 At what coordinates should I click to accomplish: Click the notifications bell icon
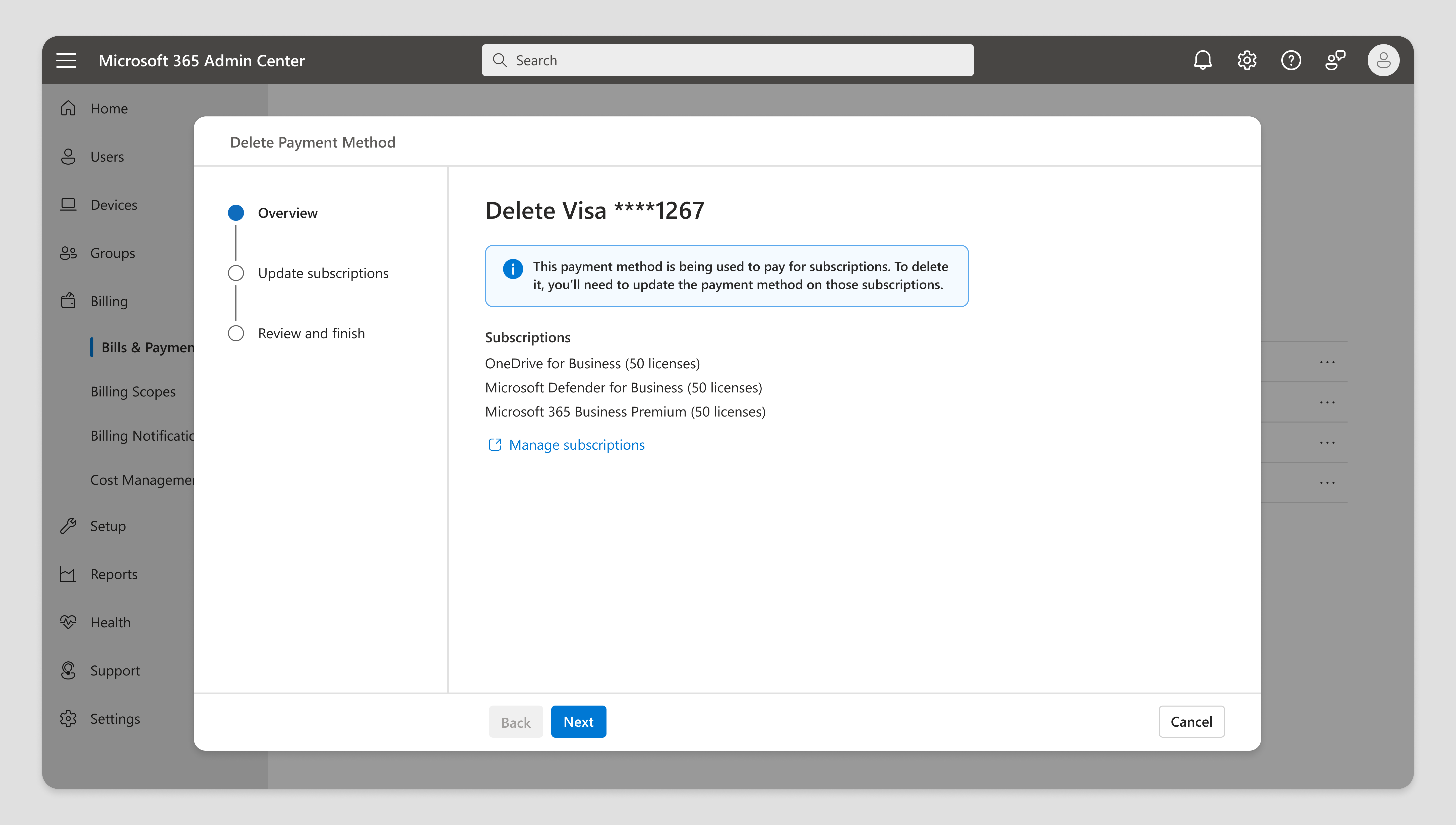(1203, 60)
